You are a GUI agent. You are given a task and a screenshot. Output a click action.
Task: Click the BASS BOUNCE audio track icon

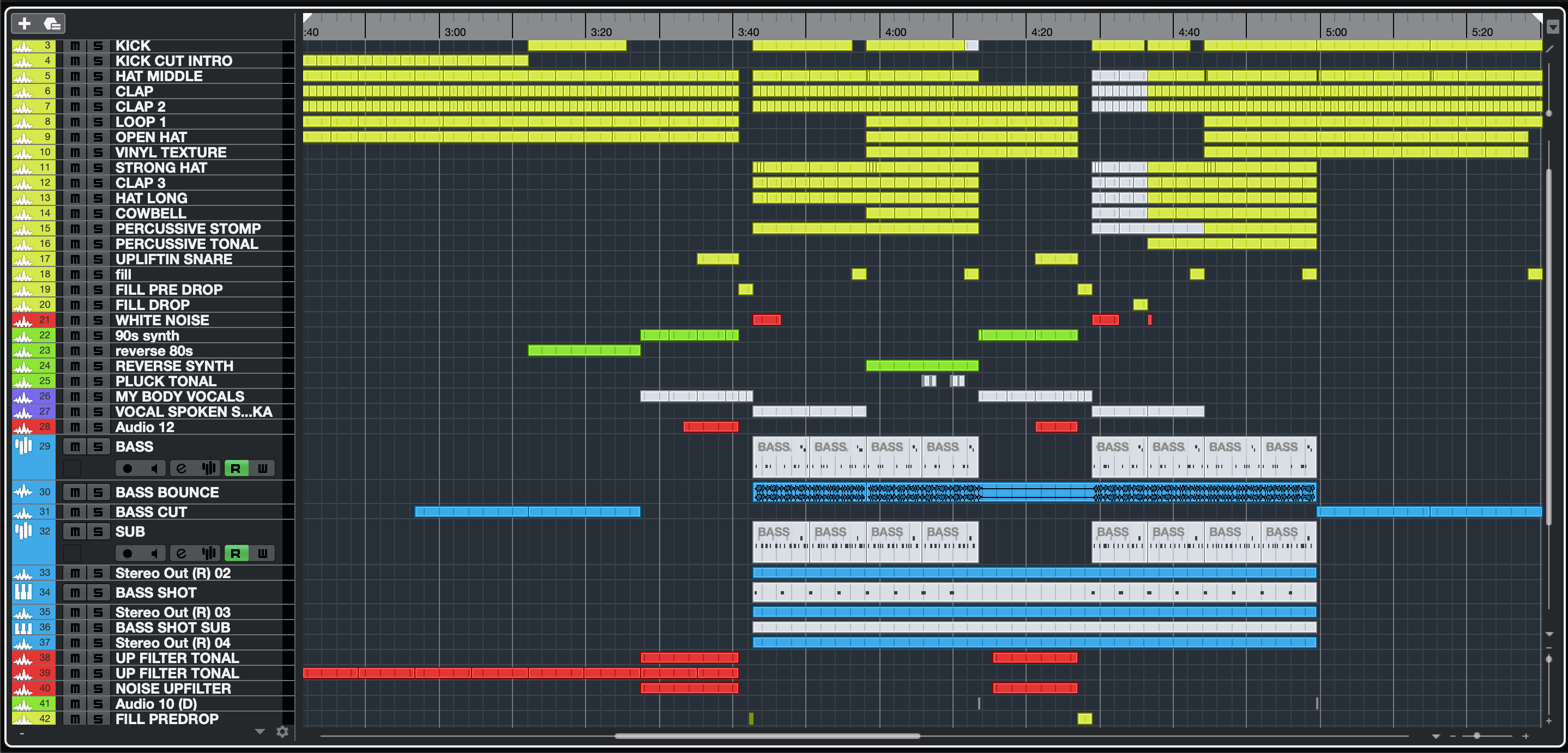pyautogui.click(x=23, y=492)
